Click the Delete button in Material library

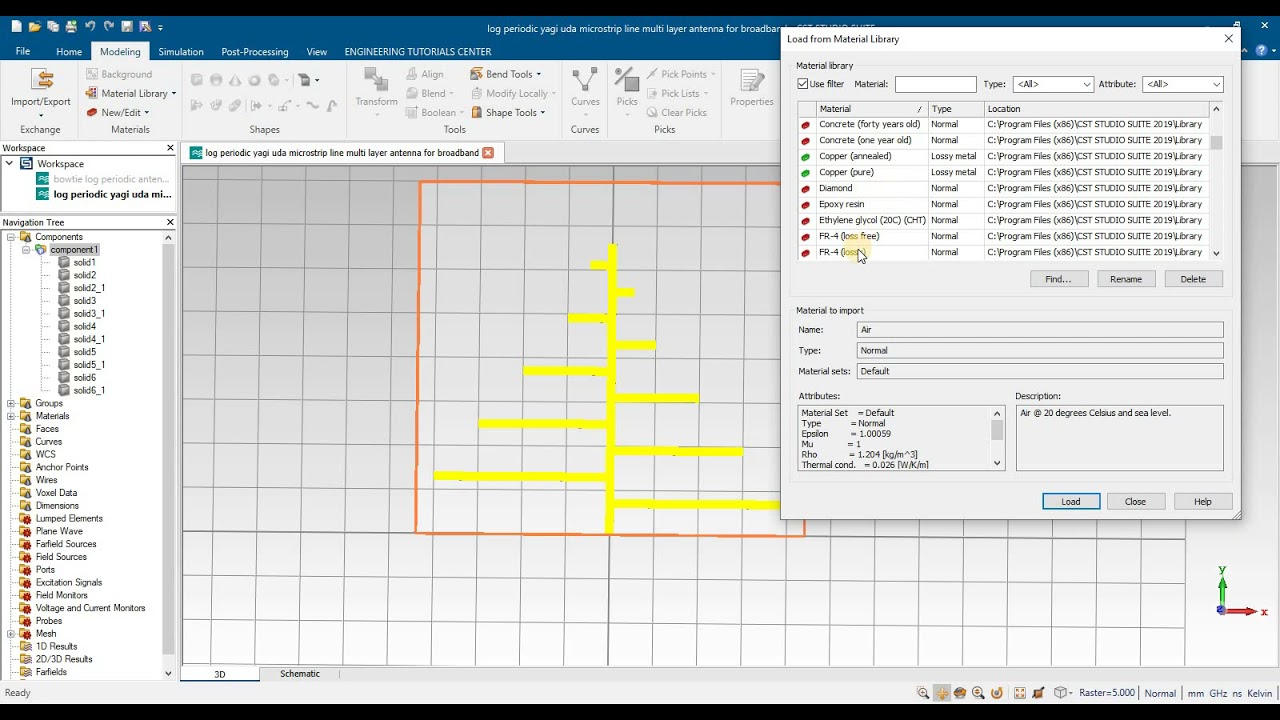point(1193,279)
